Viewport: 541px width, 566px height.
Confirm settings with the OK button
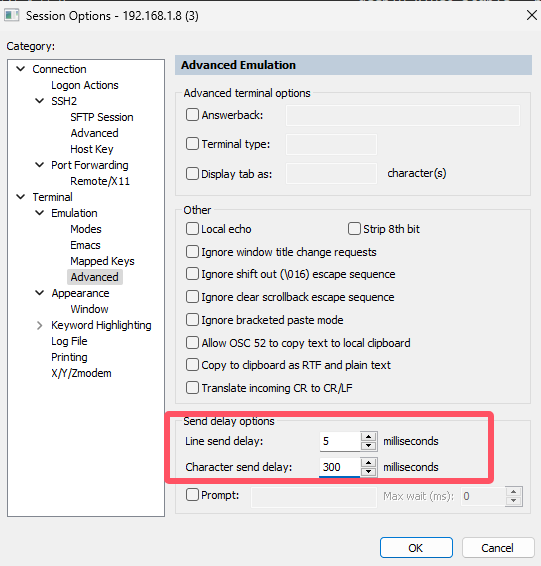point(416,548)
